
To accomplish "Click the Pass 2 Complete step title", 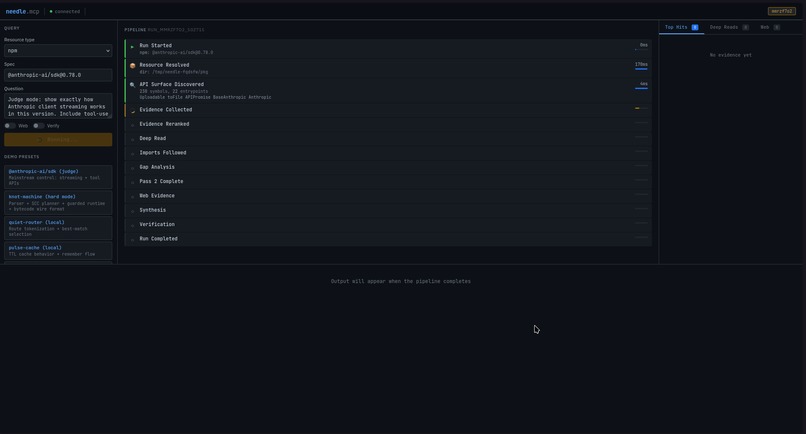I will [161, 182].
